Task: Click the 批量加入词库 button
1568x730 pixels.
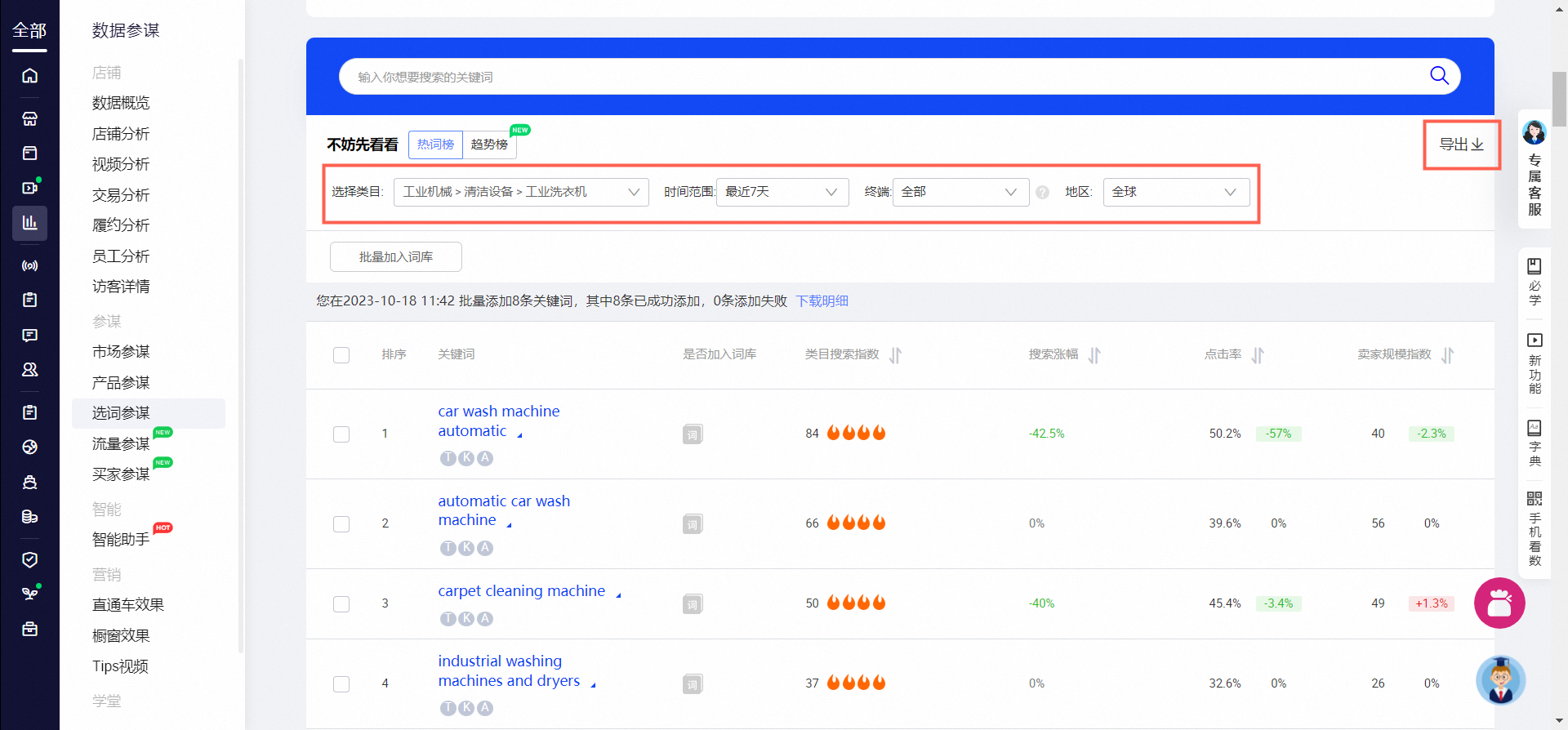Action: click(396, 257)
